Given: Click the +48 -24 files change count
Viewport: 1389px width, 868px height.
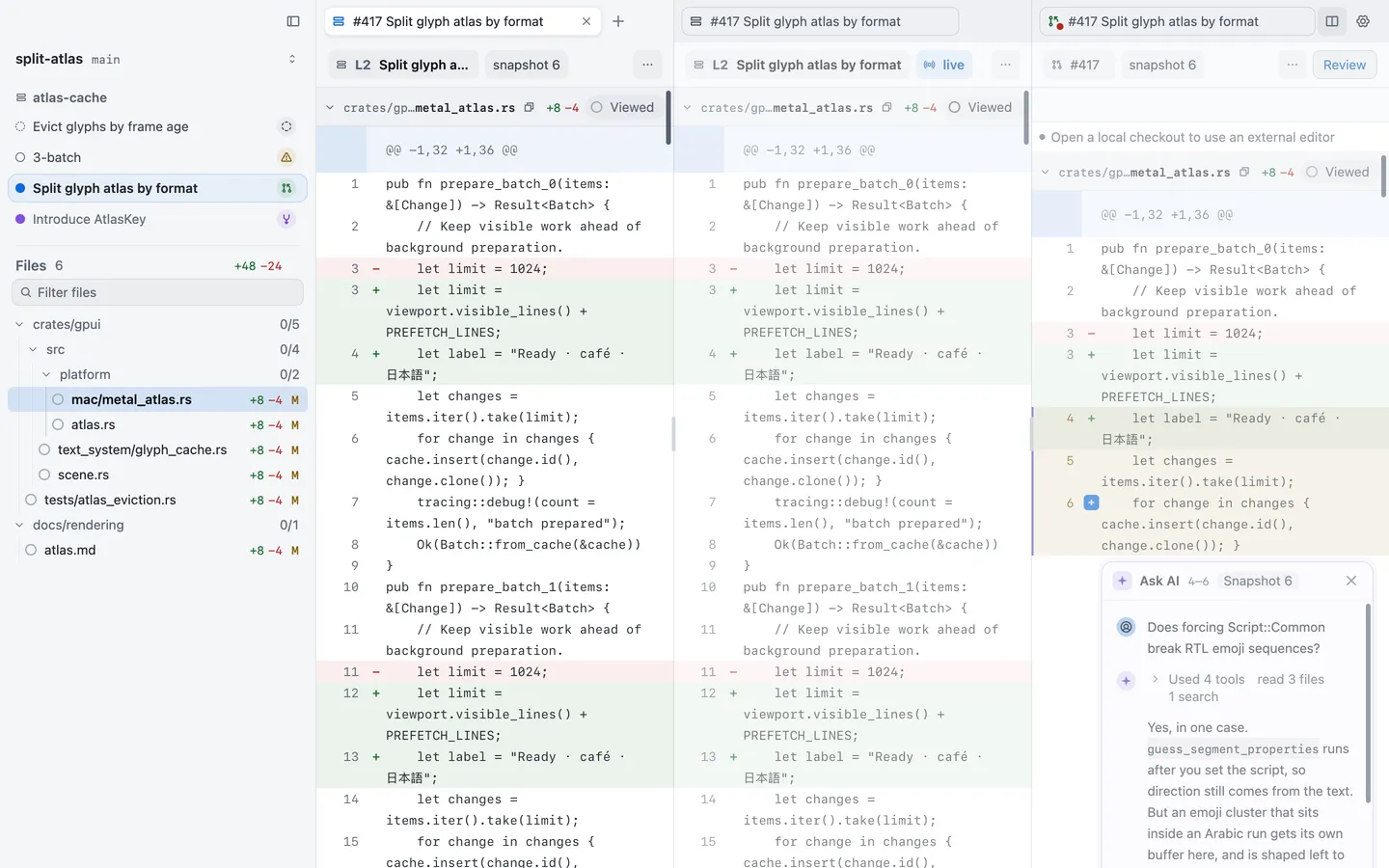Looking at the screenshot, I should click(x=259, y=266).
